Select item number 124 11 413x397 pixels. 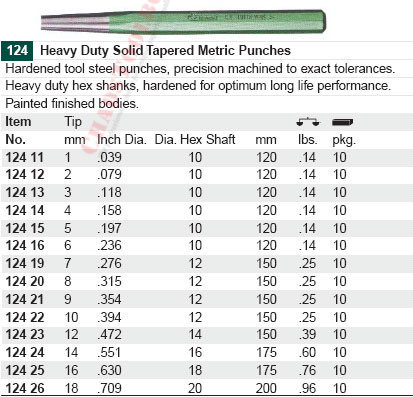[25, 157]
